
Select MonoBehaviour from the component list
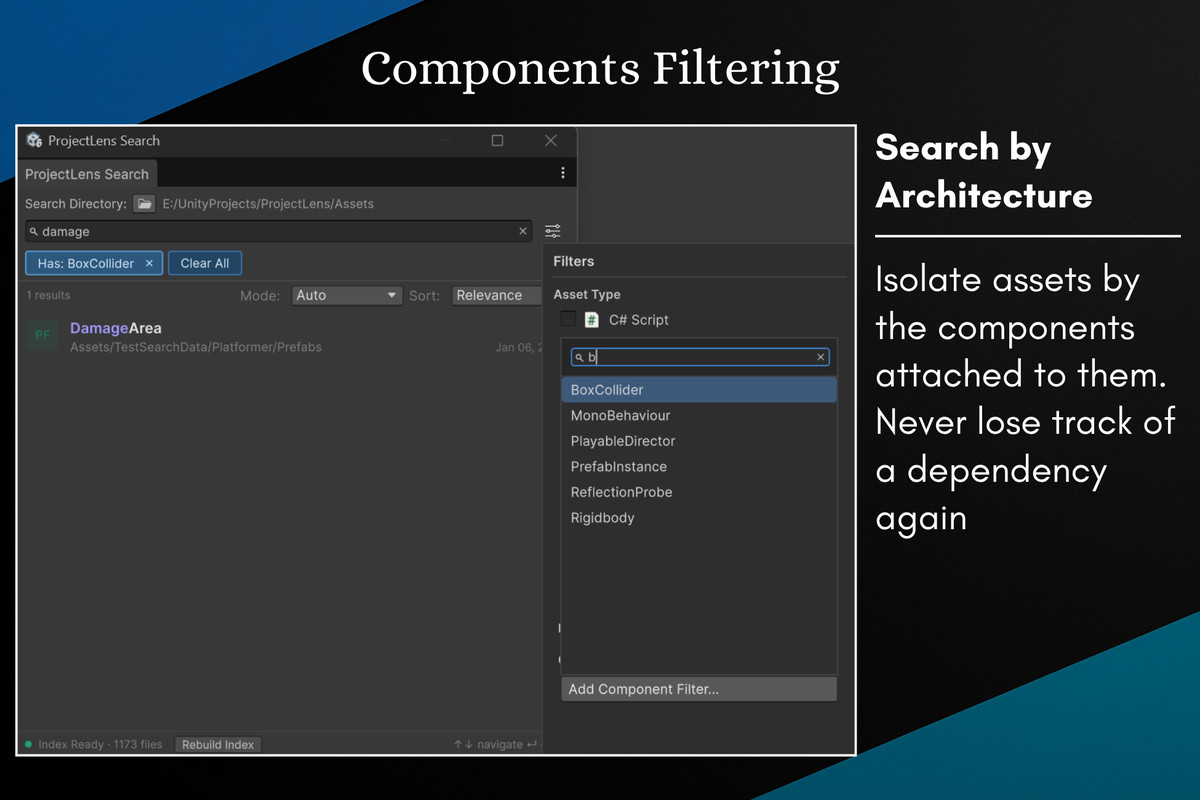tap(699, 415)
